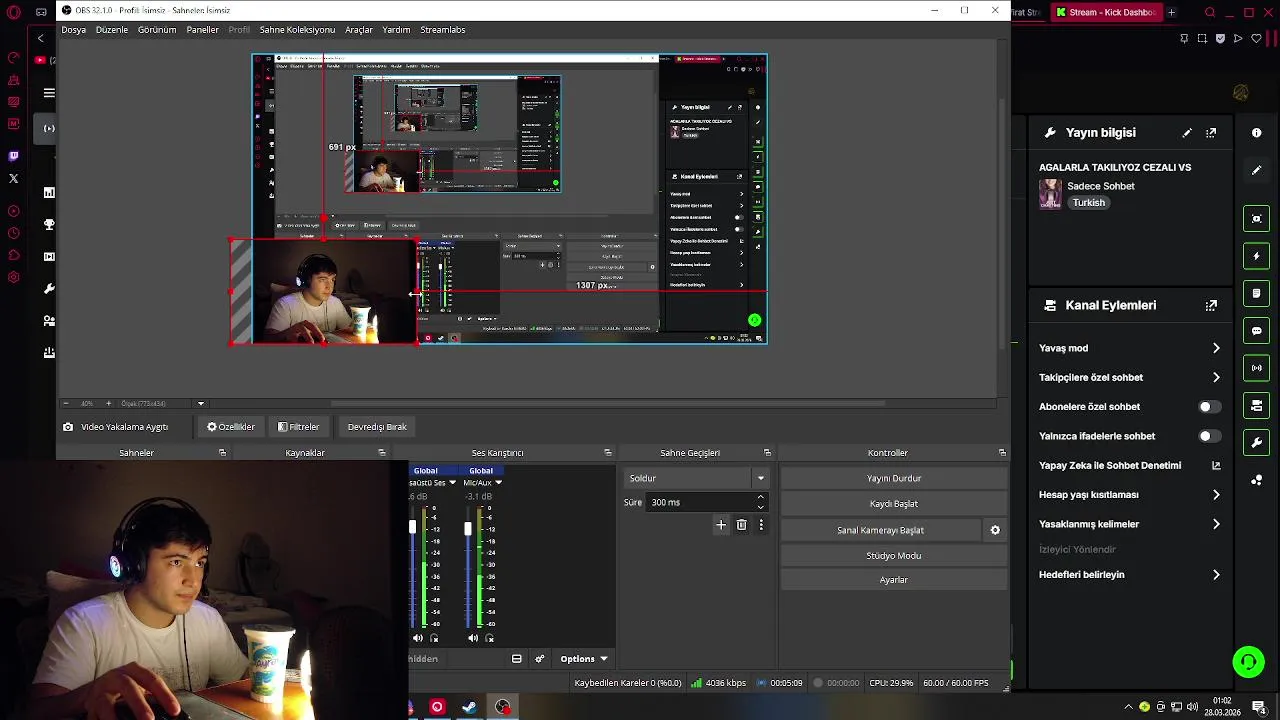Increase the transition Süre value
The image size is (1280, 720).
pyautogui.click(x=761, y=497)
